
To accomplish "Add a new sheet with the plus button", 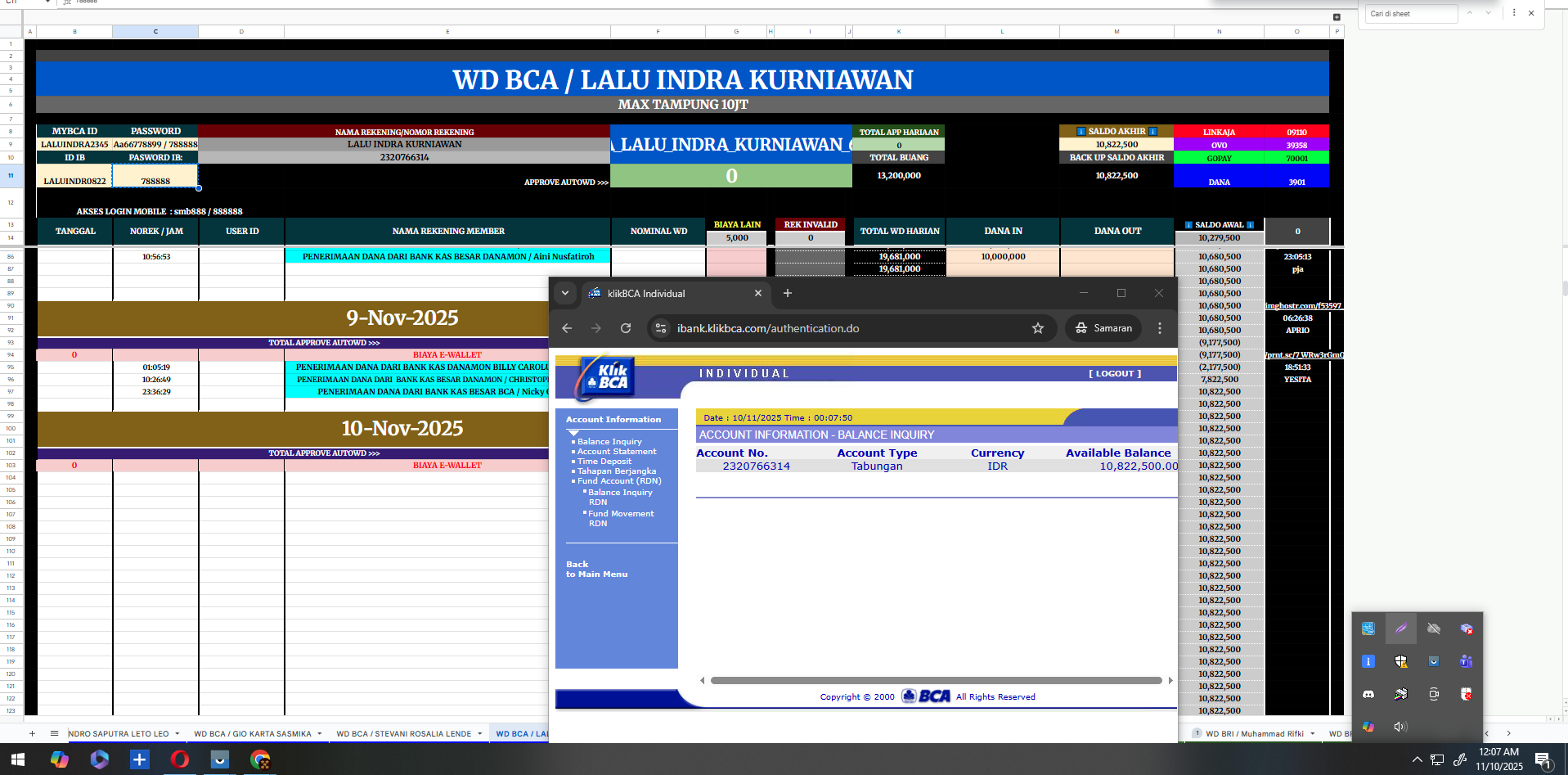I will pyautogui.click(x=32, y=734).
